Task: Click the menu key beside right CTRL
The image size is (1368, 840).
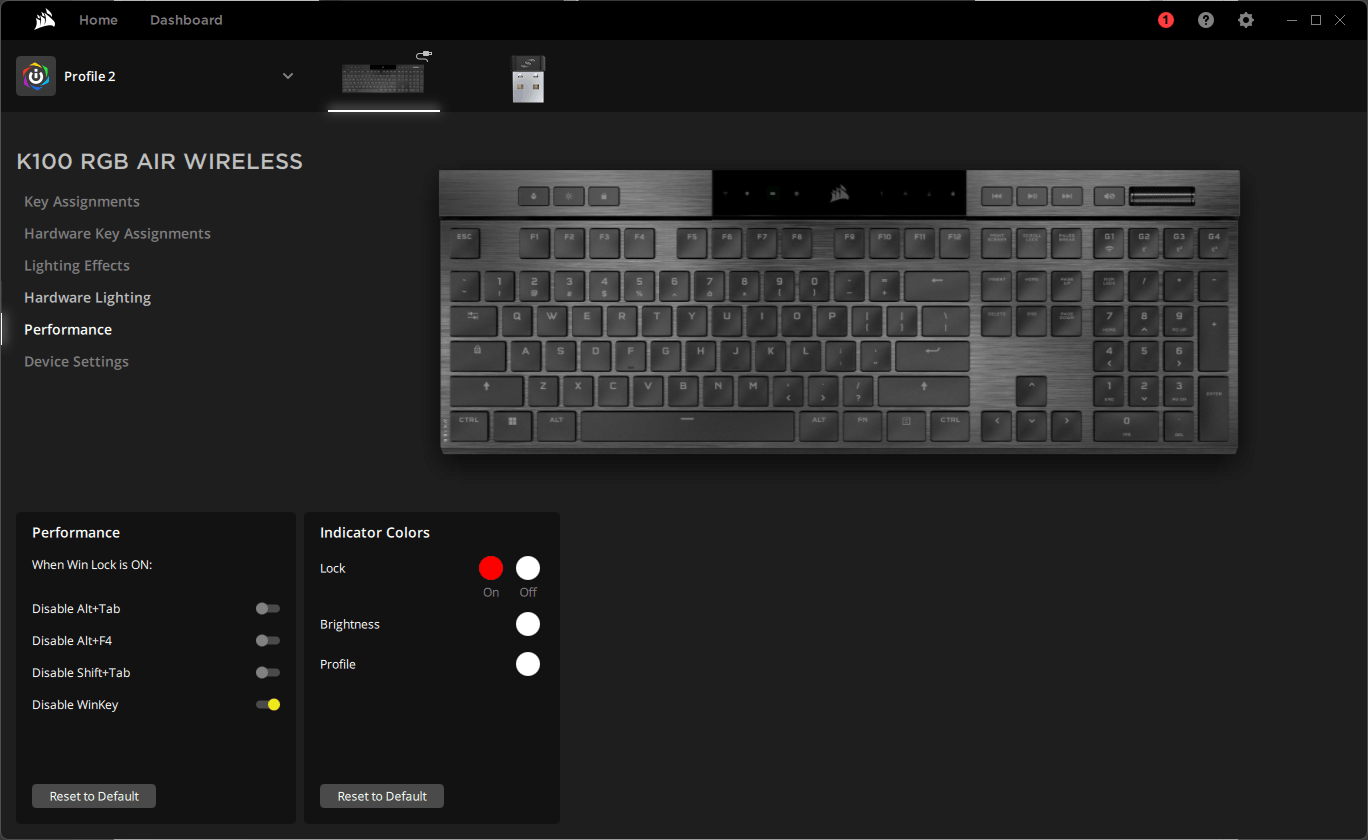Action: click(907, 425)
